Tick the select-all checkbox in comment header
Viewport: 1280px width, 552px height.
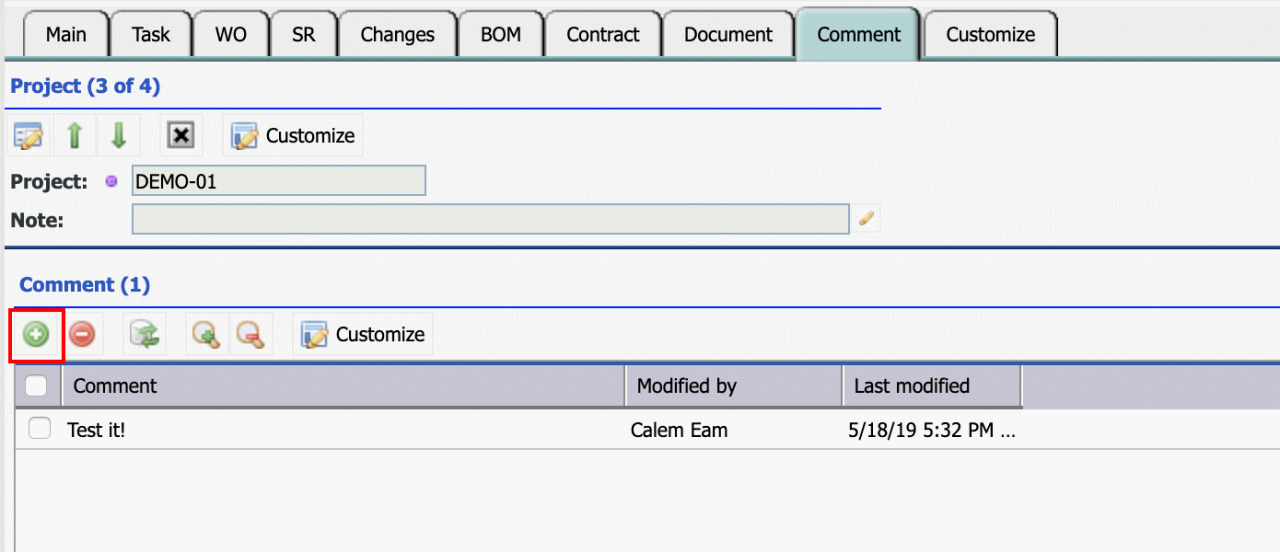coord(37,385)
